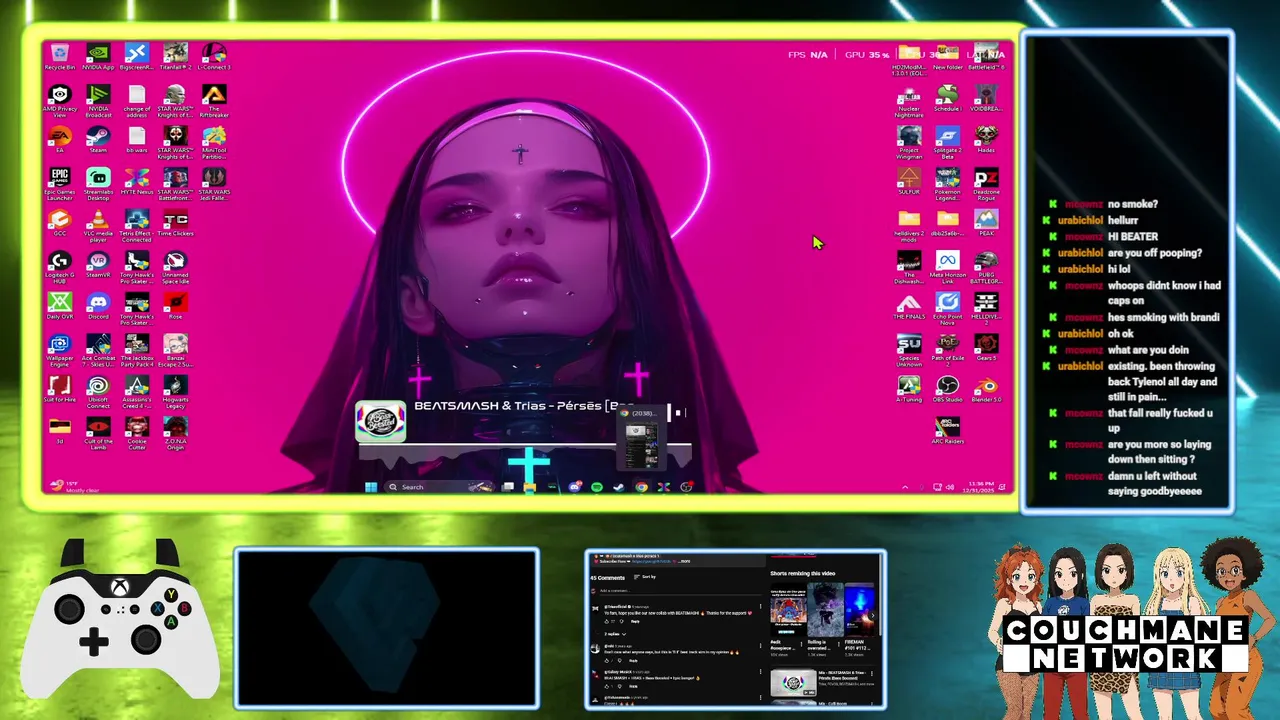The width and height of the screenshot is (1280, 720).
Task: Open the weather widget on taskbar
Action: tap(73, 487)
